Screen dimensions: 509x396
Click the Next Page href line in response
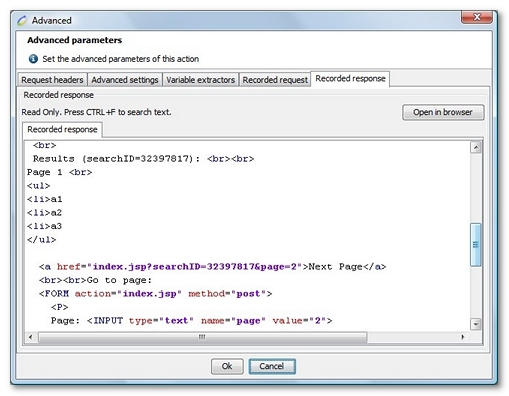coord(212,267)
